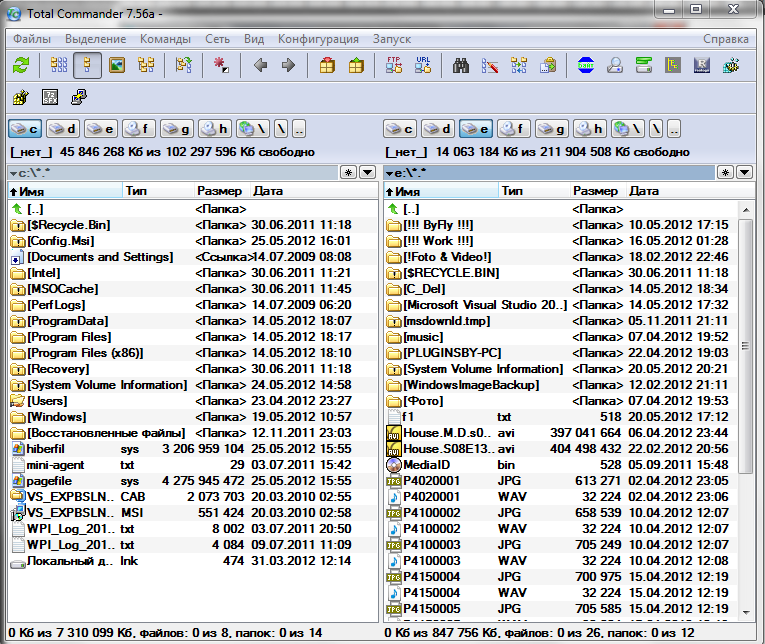Open left panel directory history dropdown arrow
Viewport: 765px width, 644px height.
pyautogui.click(x=367, y=172)
